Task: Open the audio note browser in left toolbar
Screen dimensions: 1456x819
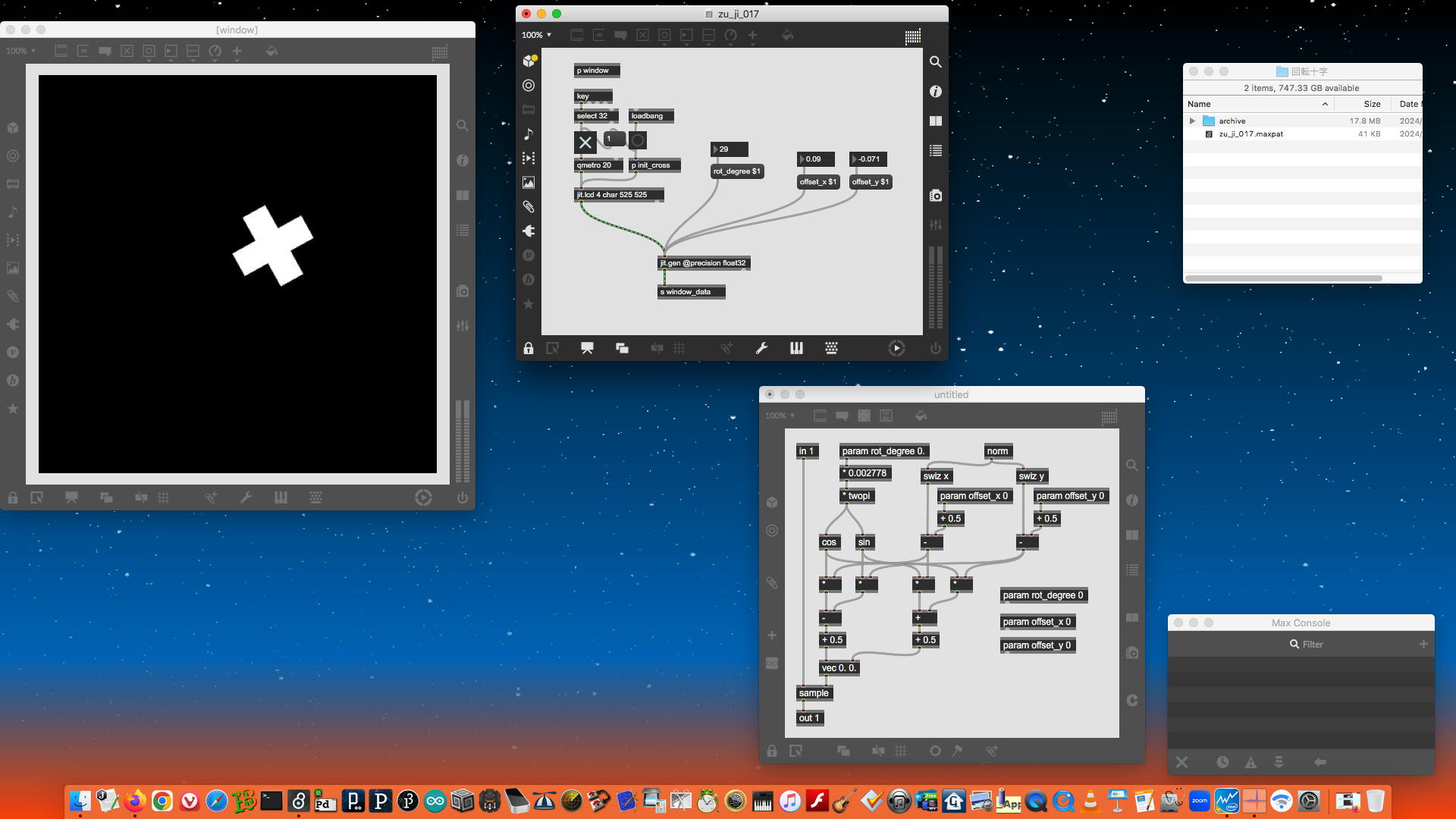Action: [x=529, y=134]
